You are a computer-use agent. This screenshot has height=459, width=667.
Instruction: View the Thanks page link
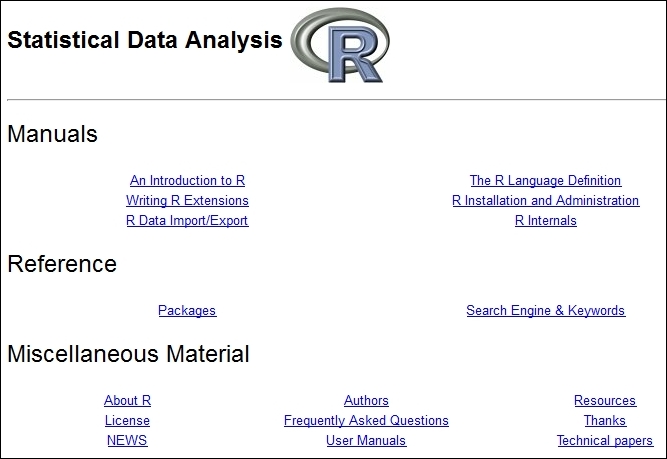(605, 420)
